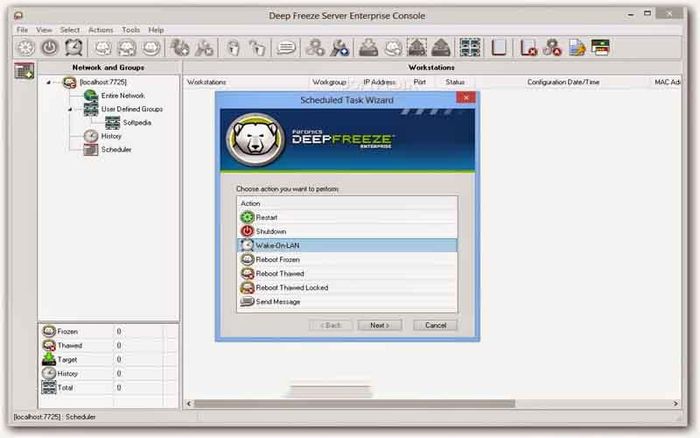Viewport: 700px width, 438px height.
Task: Sort by the Status column header
Action: (x=455, y=82)
